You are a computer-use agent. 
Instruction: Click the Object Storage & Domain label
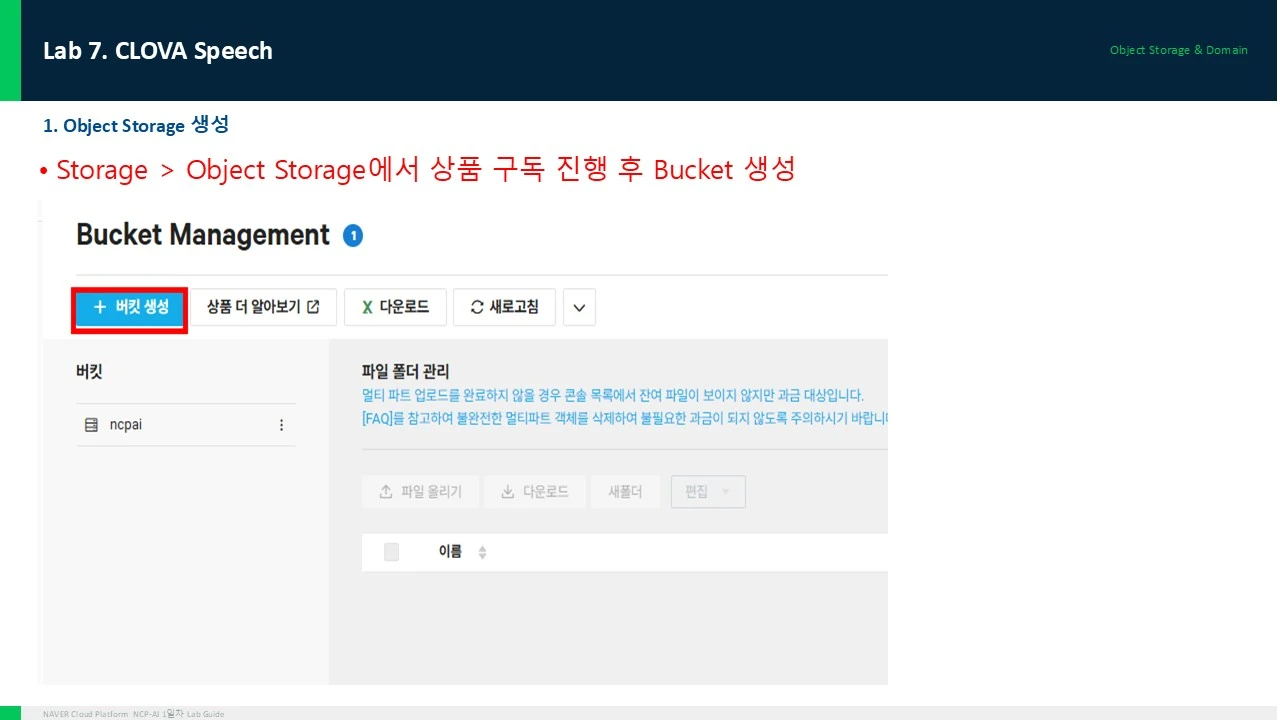[x=1179, y=50]
